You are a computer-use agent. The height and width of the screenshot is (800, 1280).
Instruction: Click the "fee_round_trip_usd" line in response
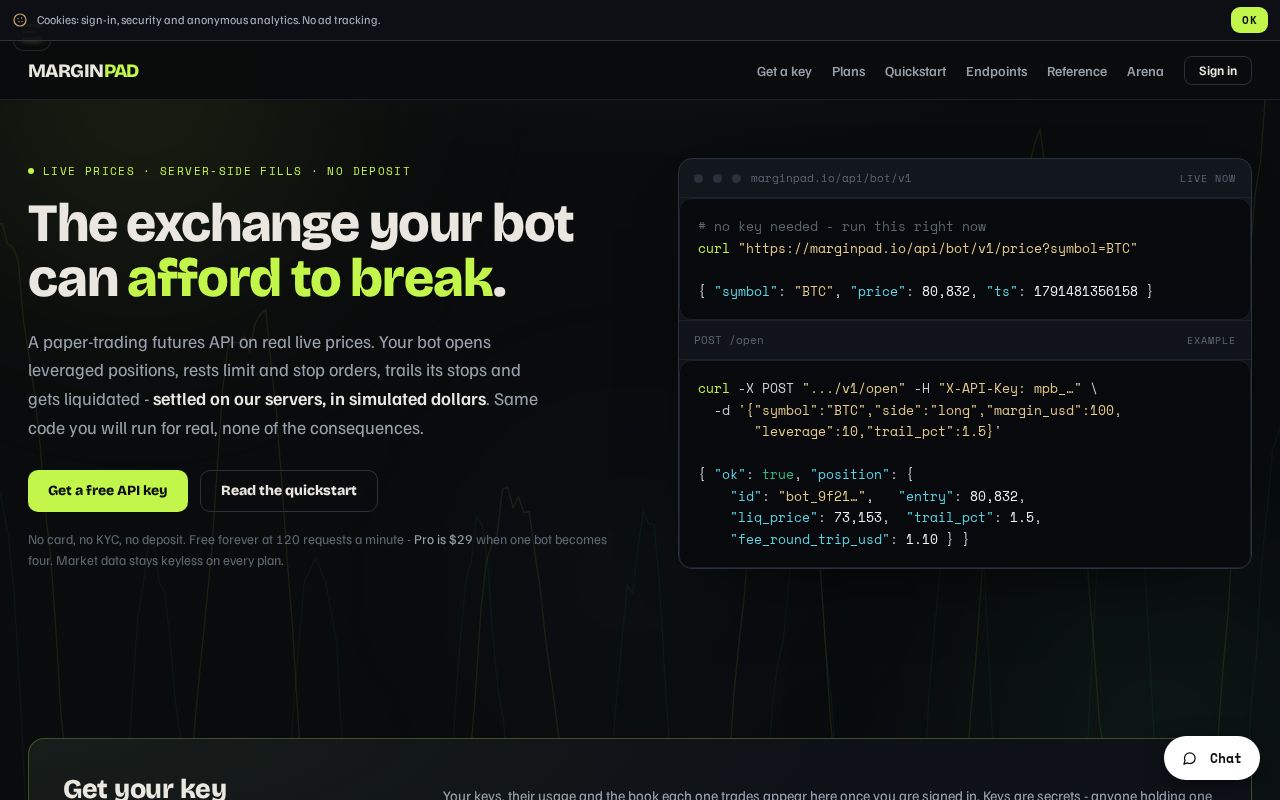click(849, 539)
